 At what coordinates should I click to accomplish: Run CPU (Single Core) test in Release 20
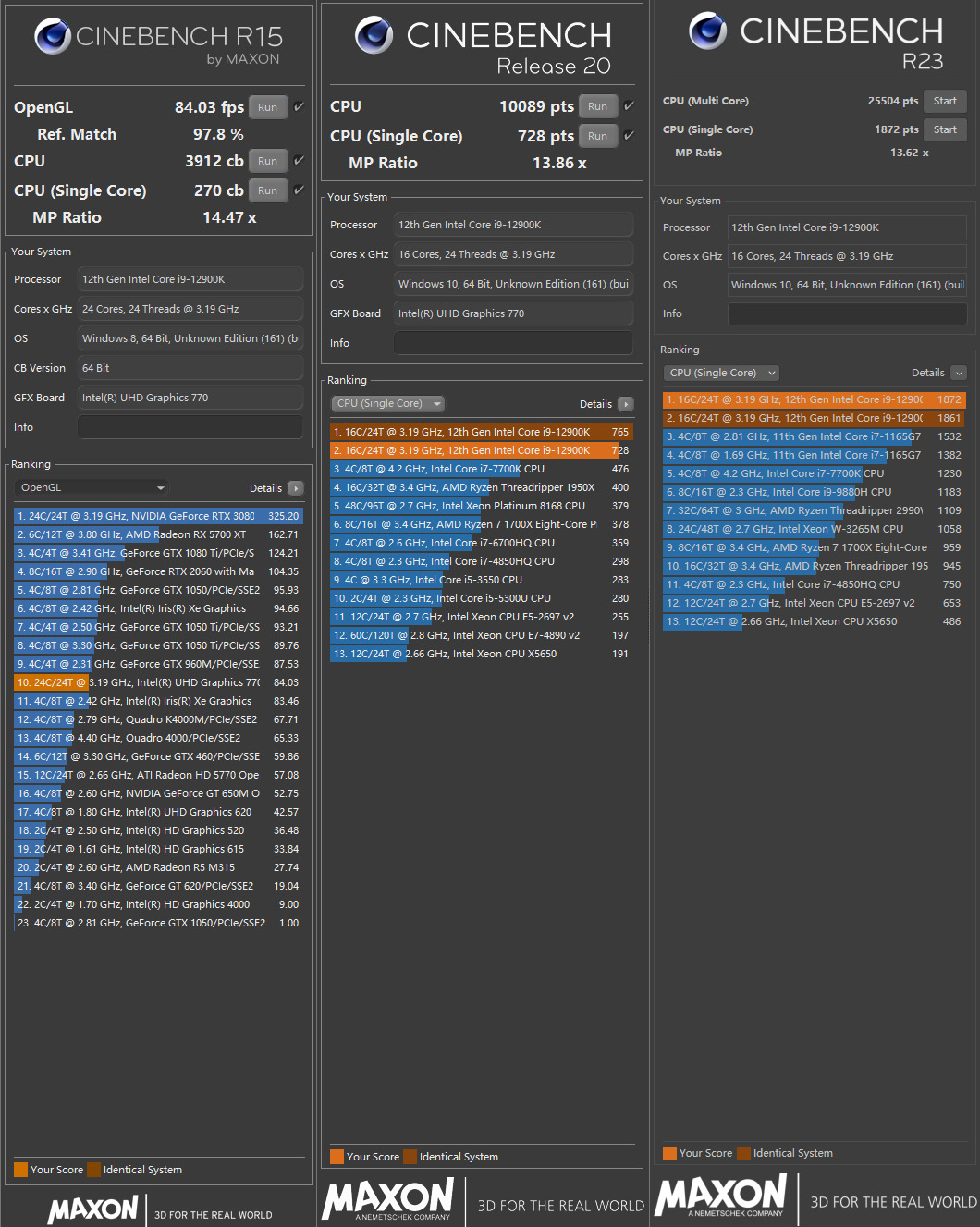tap(598, 136)
